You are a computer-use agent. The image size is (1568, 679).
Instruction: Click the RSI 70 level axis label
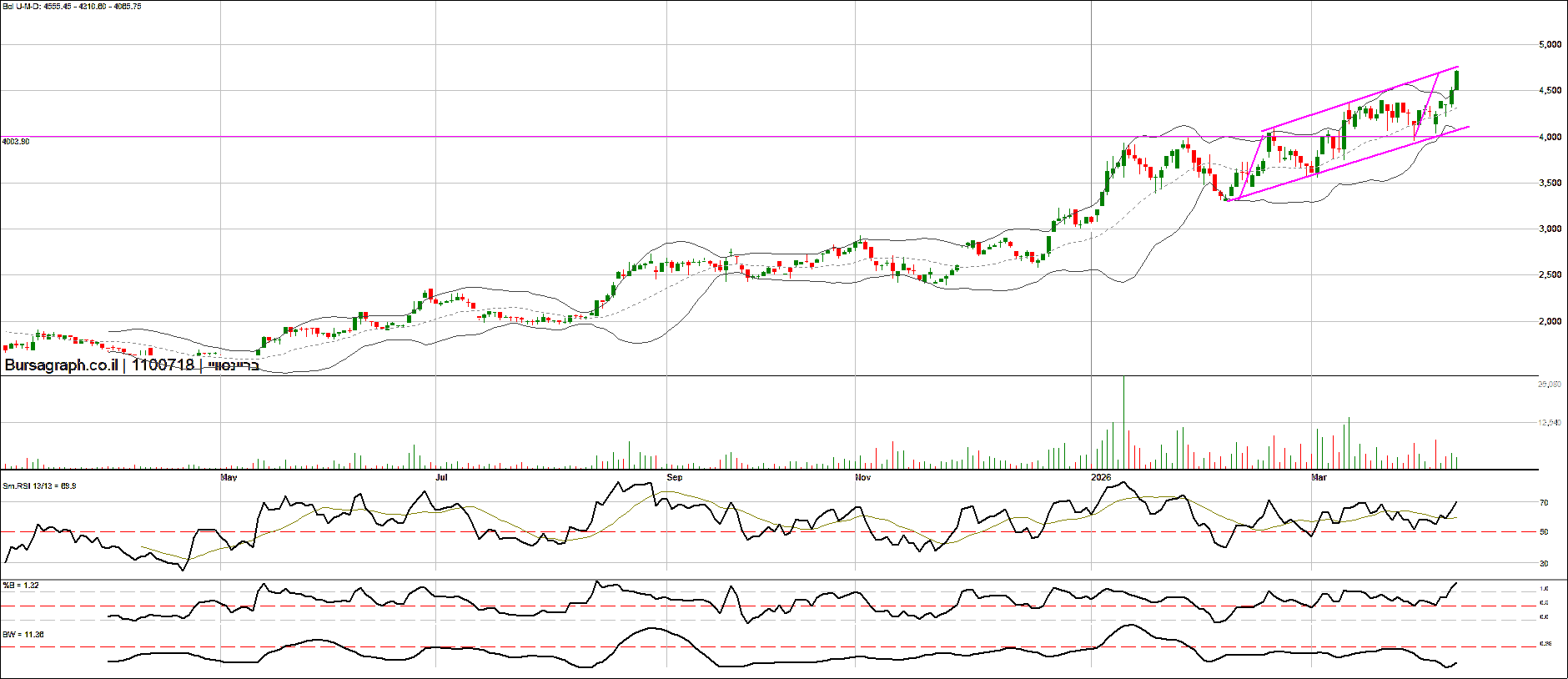coord(1544,503)
